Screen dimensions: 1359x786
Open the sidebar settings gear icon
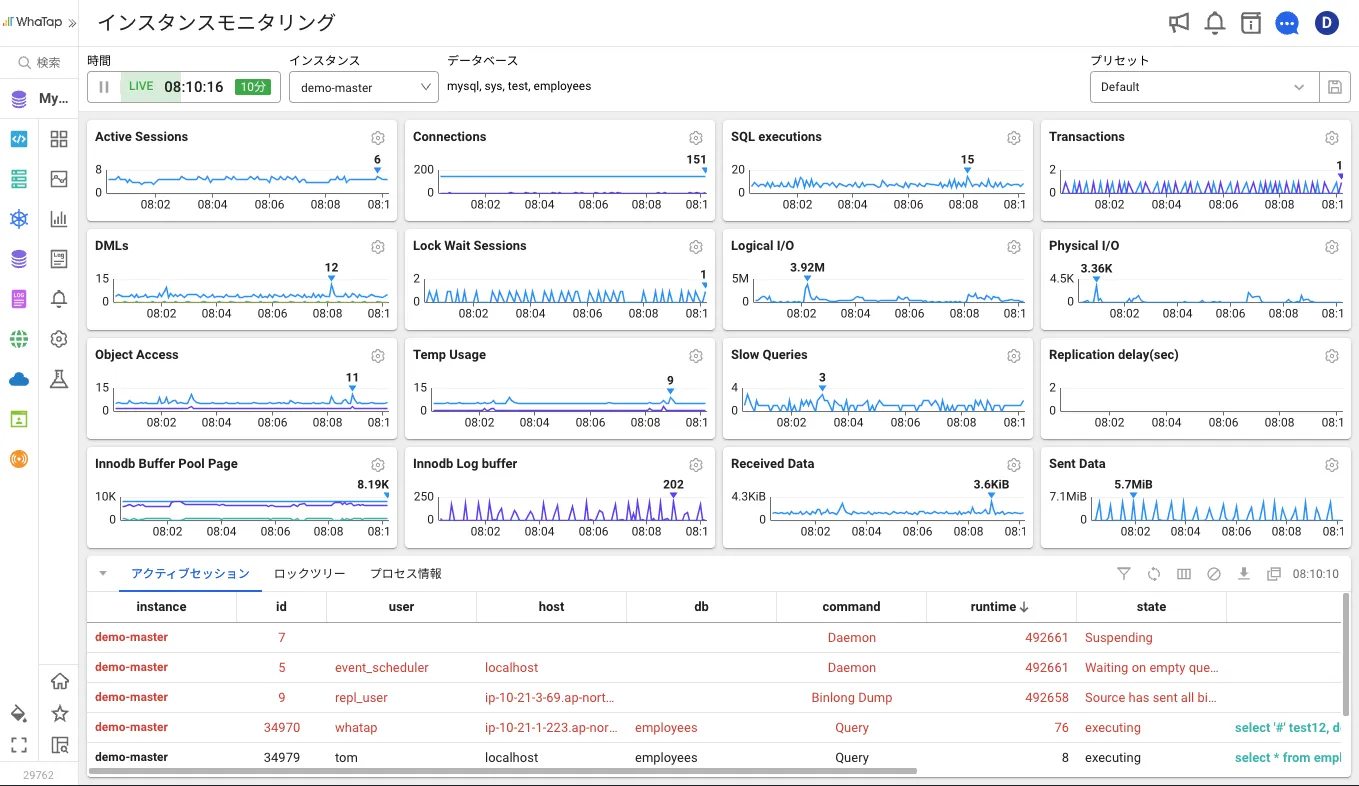click(59, 339)
